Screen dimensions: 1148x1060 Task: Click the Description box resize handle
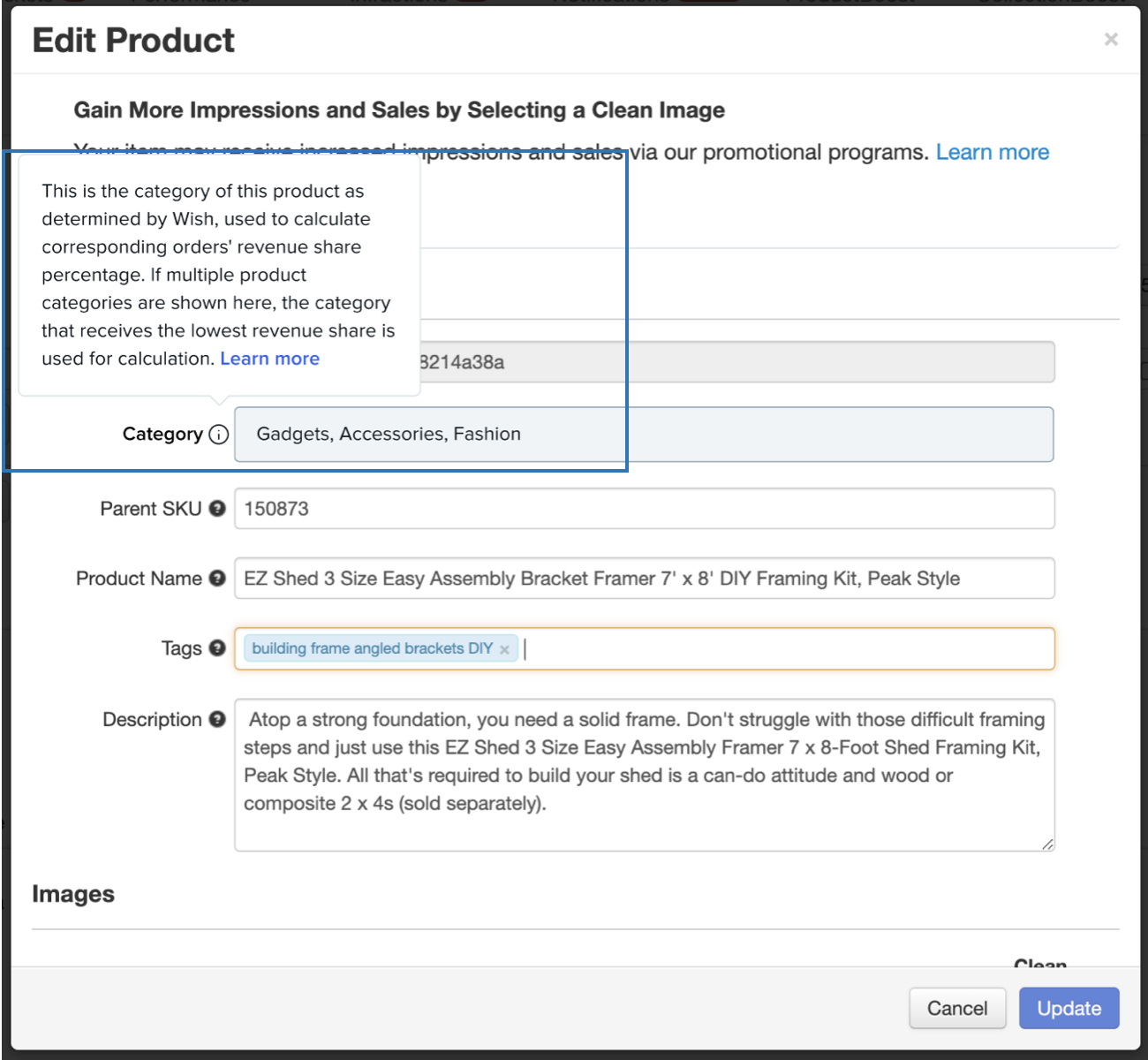pos(1047,844)
